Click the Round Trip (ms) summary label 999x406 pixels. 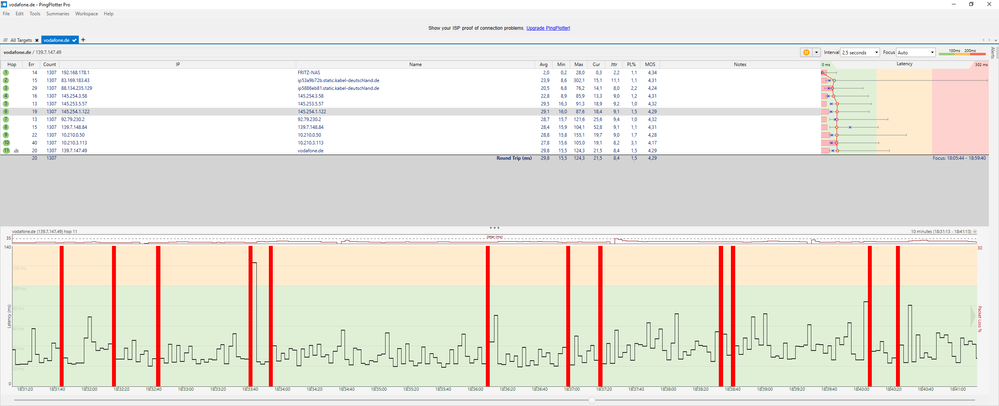coord(514,157)
